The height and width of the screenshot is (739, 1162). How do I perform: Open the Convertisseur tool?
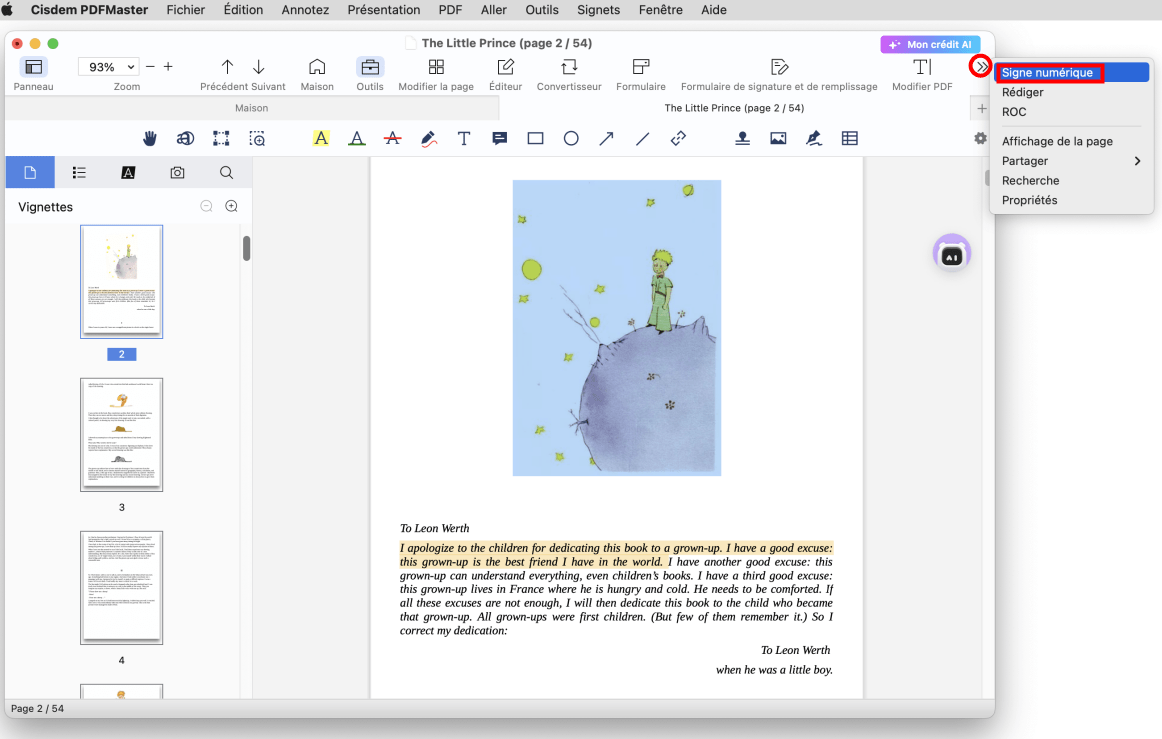pyautogui.click(x=568, y=70)
